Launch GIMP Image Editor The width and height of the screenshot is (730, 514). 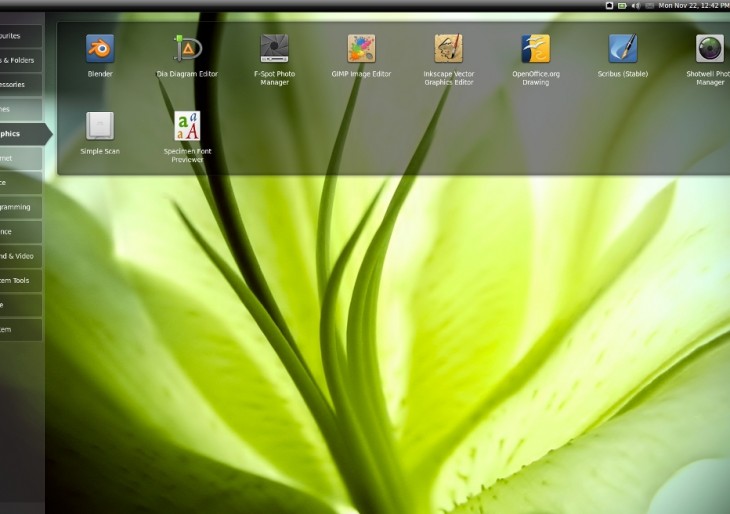361,49
